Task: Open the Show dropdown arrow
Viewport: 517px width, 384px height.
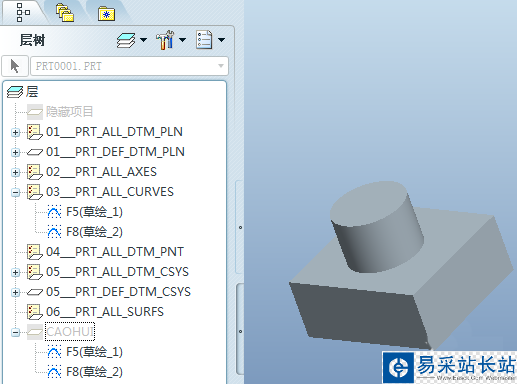Action: pos(221,40)
